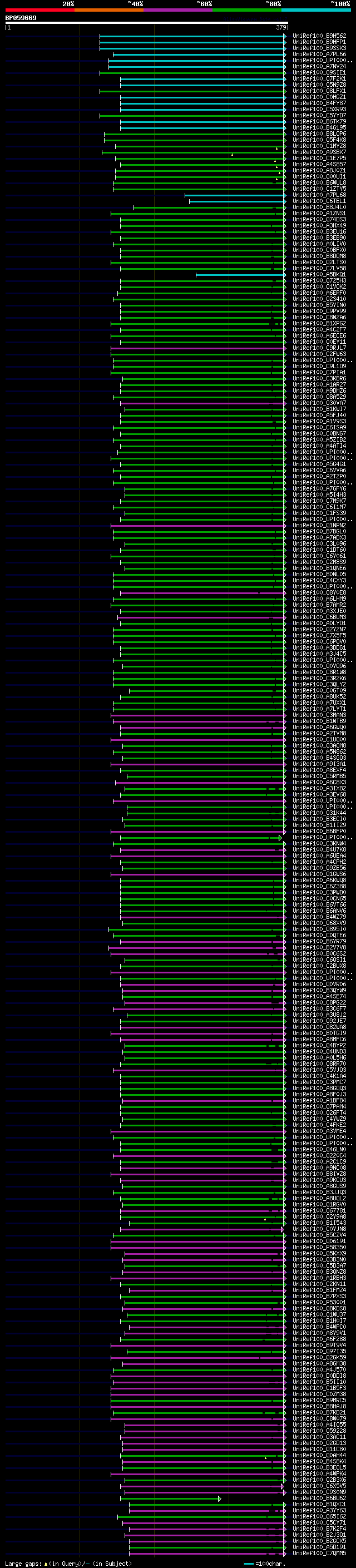Click the query end position 379
The image size is (356, 1568).
[281, 27]
